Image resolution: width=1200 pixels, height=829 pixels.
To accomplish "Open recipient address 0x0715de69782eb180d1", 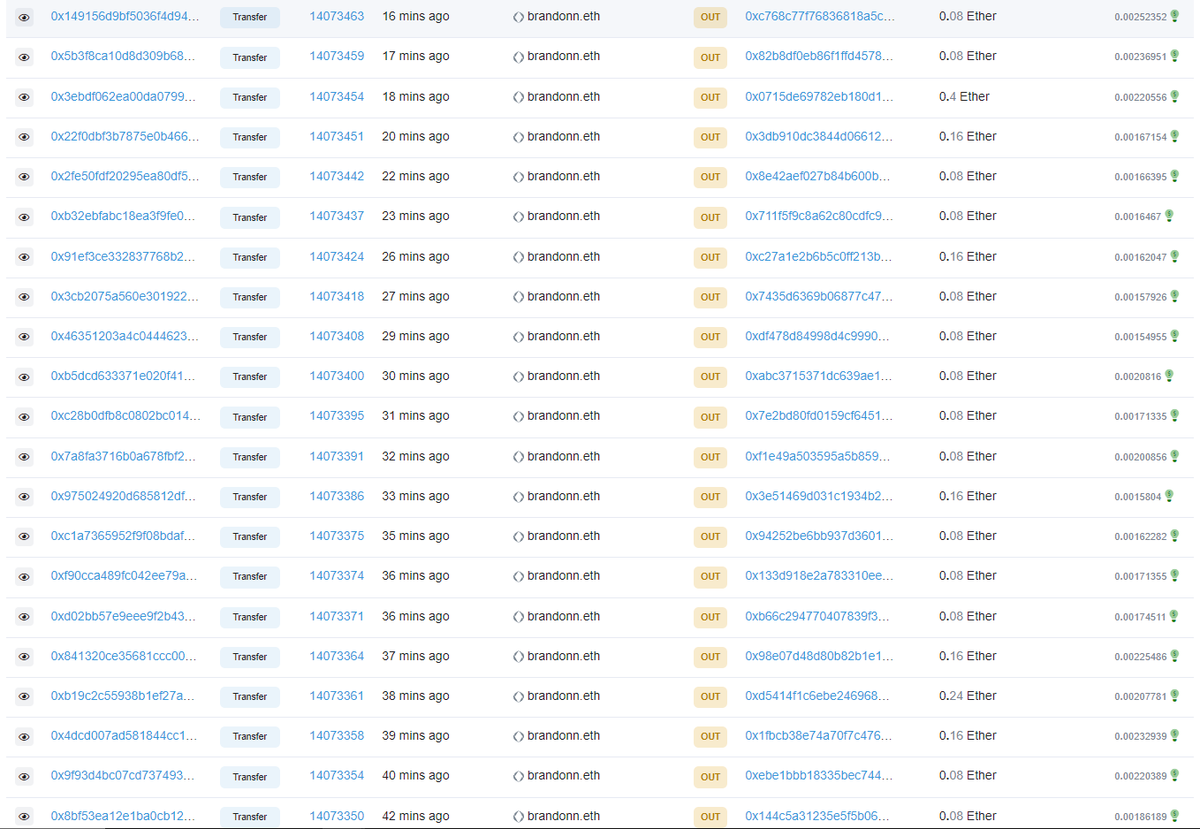I will coord(818,97).
